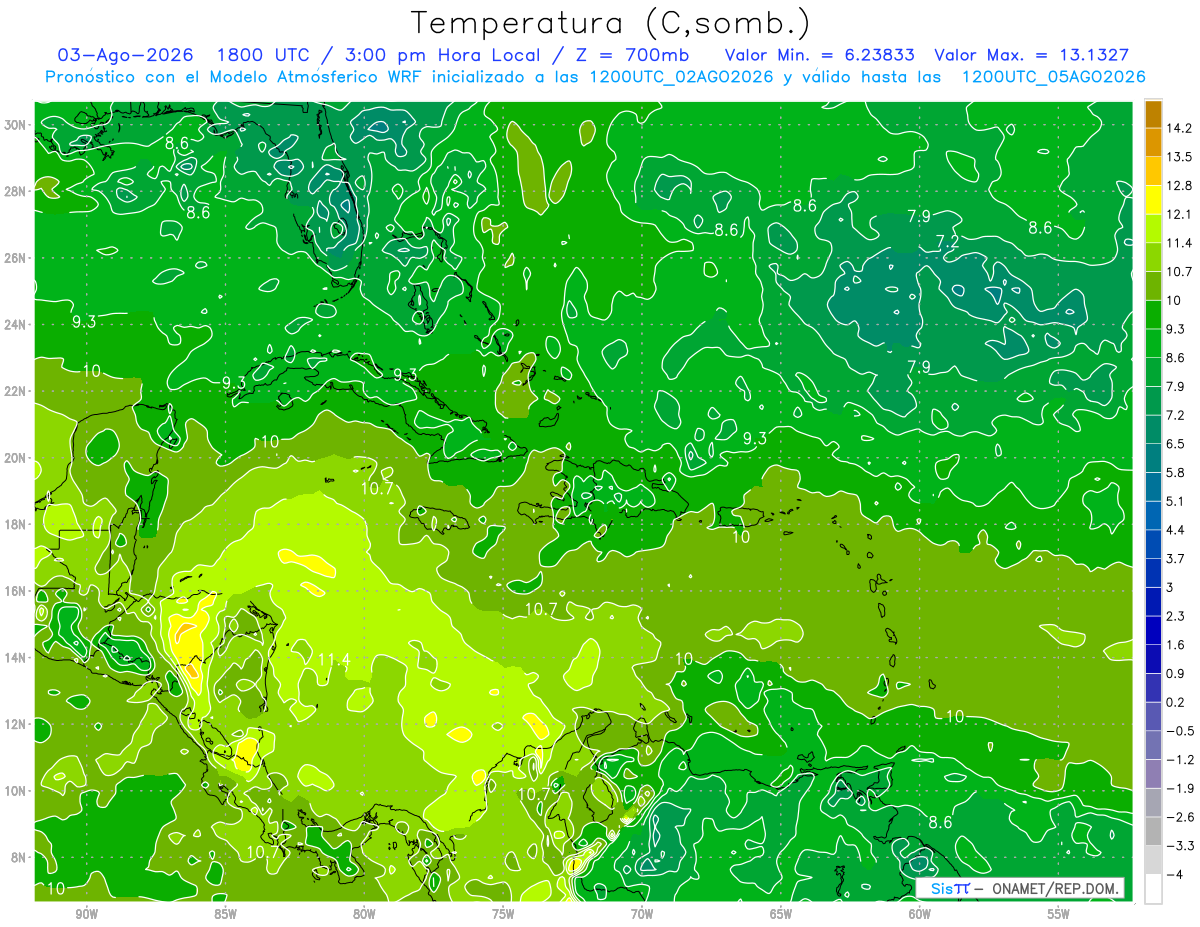
Task: Click the 12N latitude axis label
Action: [15, 724]
